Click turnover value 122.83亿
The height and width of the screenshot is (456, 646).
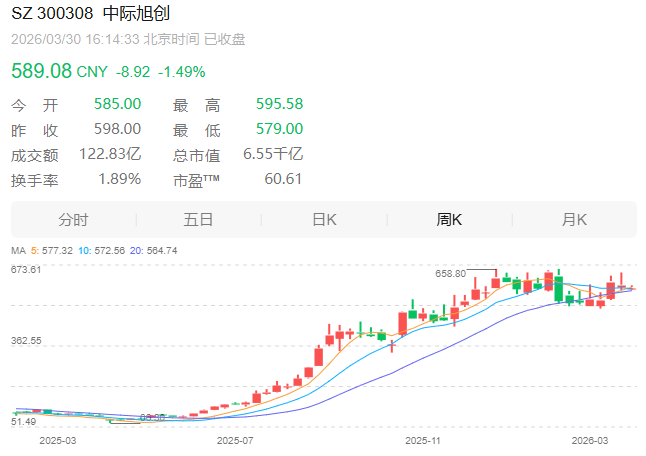[x=110, y=154]
